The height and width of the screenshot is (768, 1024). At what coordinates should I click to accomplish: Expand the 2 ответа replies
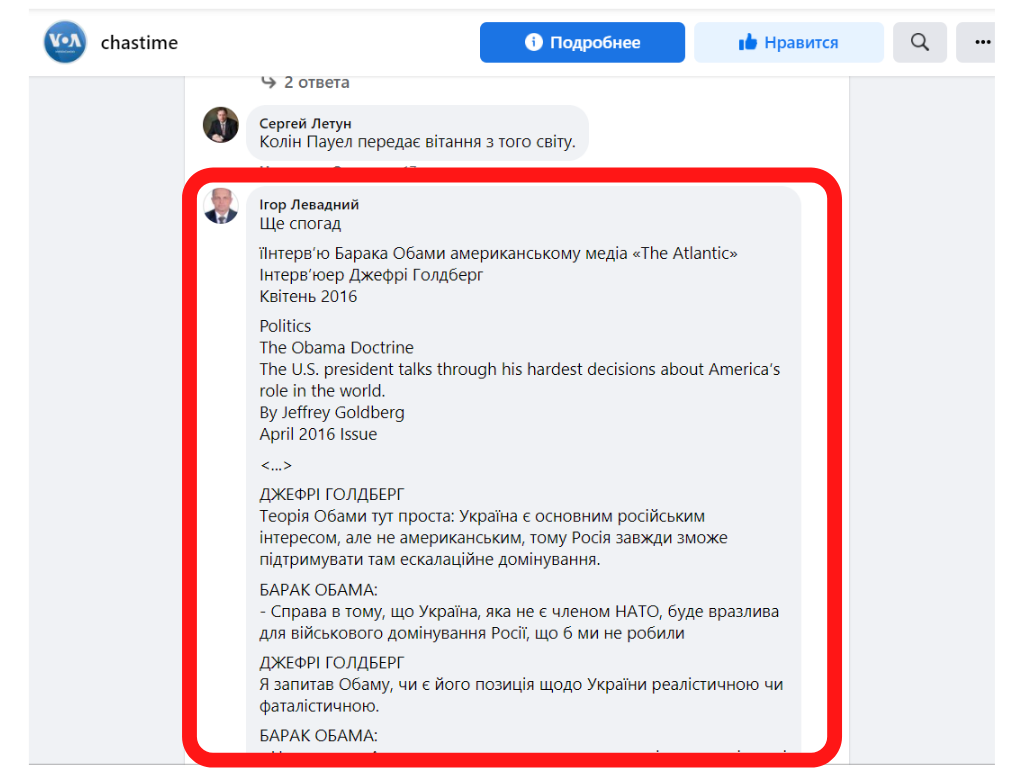(317, 82)
